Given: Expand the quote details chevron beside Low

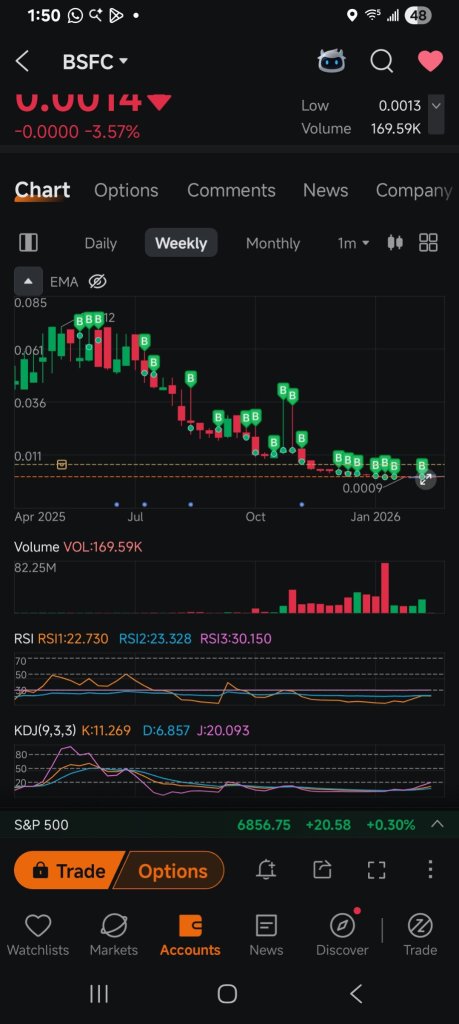Looking at the screenshot, I should tap(436, 105).
